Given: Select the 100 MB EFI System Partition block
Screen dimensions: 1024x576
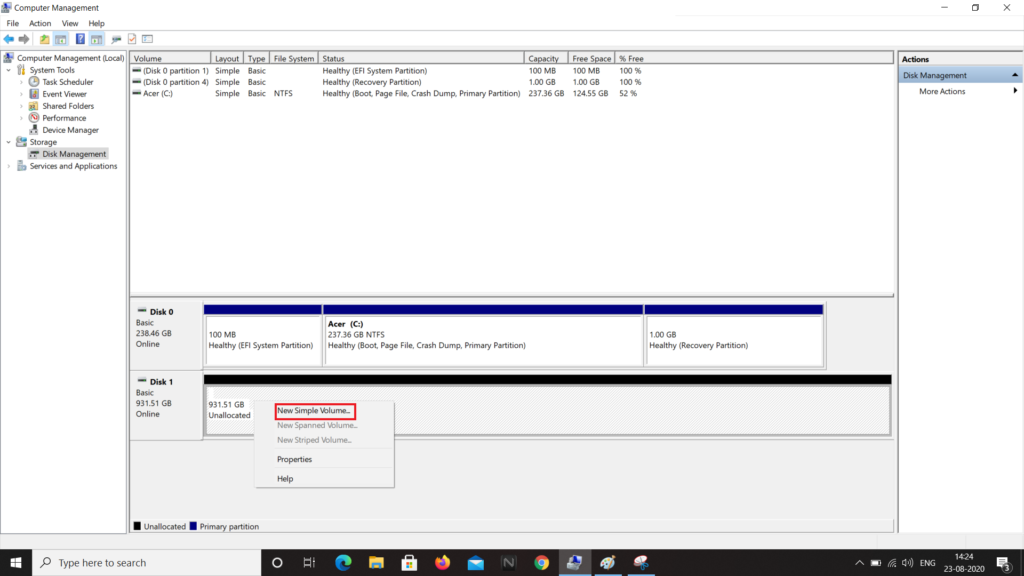Looking at the screenshot, I should point(263,335).
